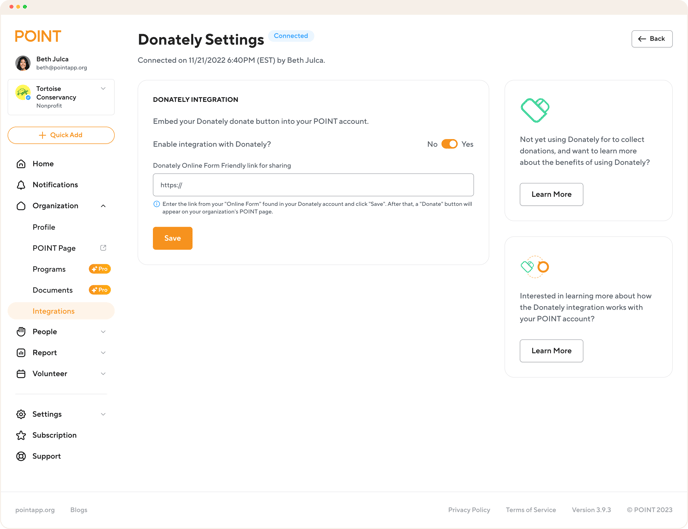
Task: Open Beth Julca's profile avatar
Action: (23, 63)
